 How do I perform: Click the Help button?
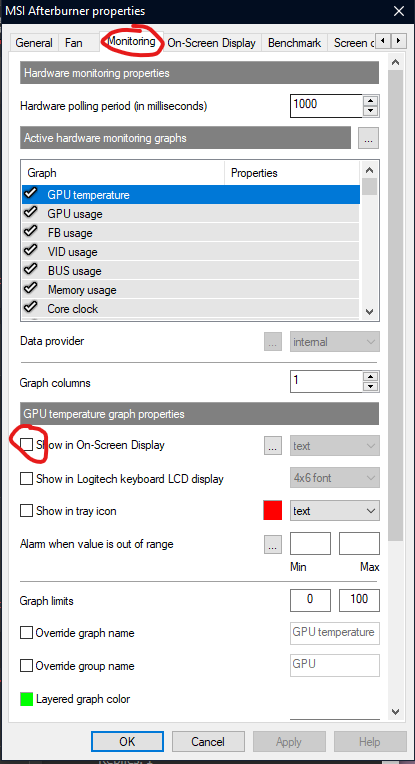tap(370, 742)
